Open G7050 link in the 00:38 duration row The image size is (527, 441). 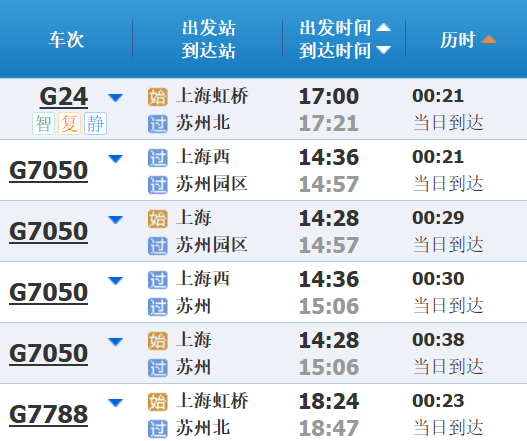click(x=49, y=354)
